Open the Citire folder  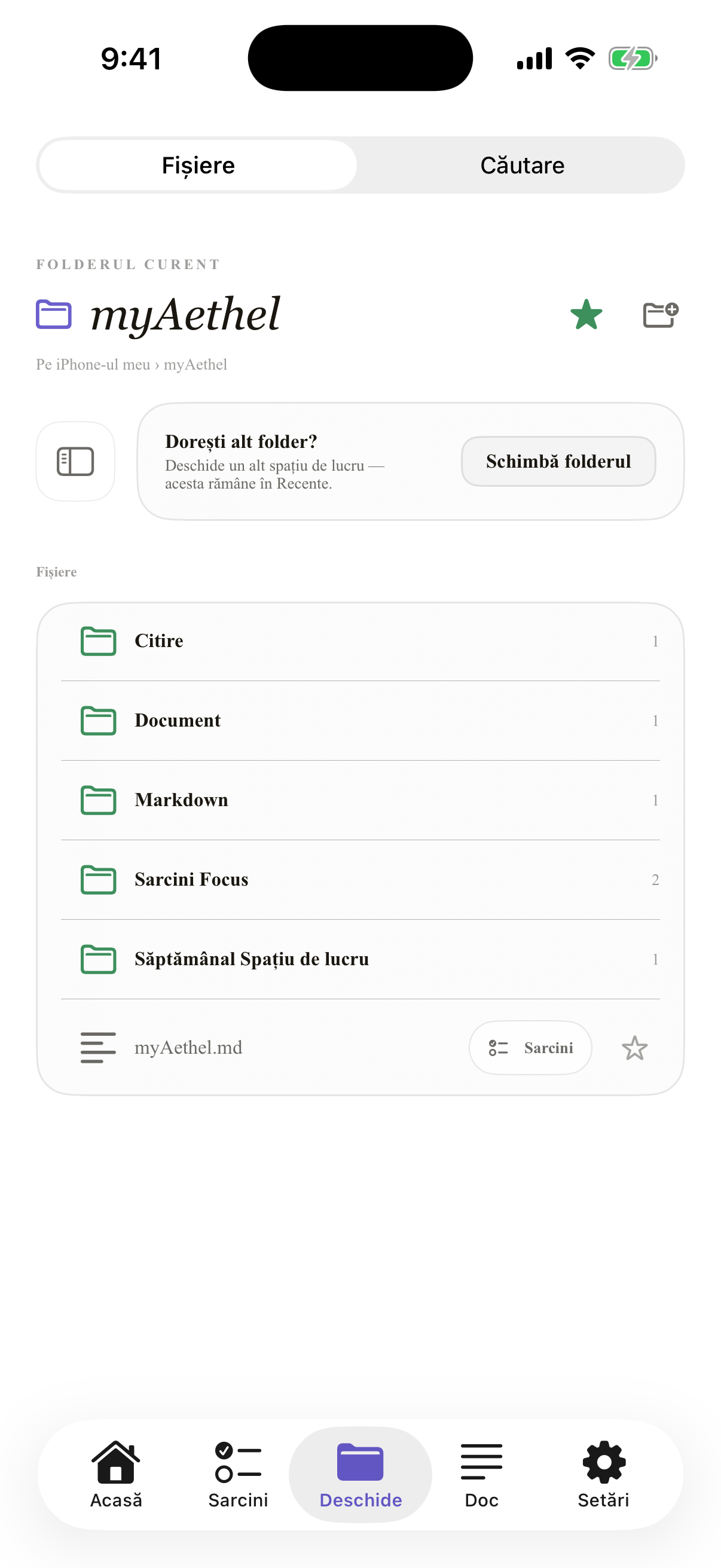[x=360, y=641]
